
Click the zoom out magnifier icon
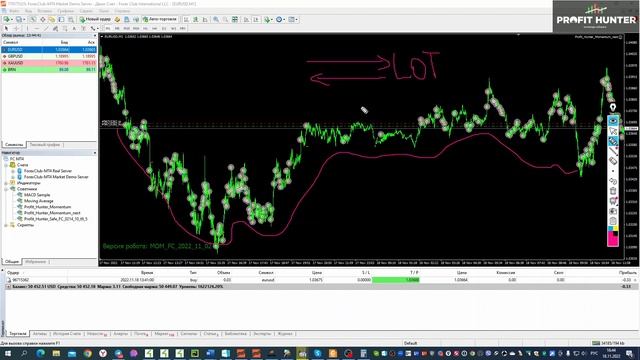pyautogui.click(x=225, y=19)
